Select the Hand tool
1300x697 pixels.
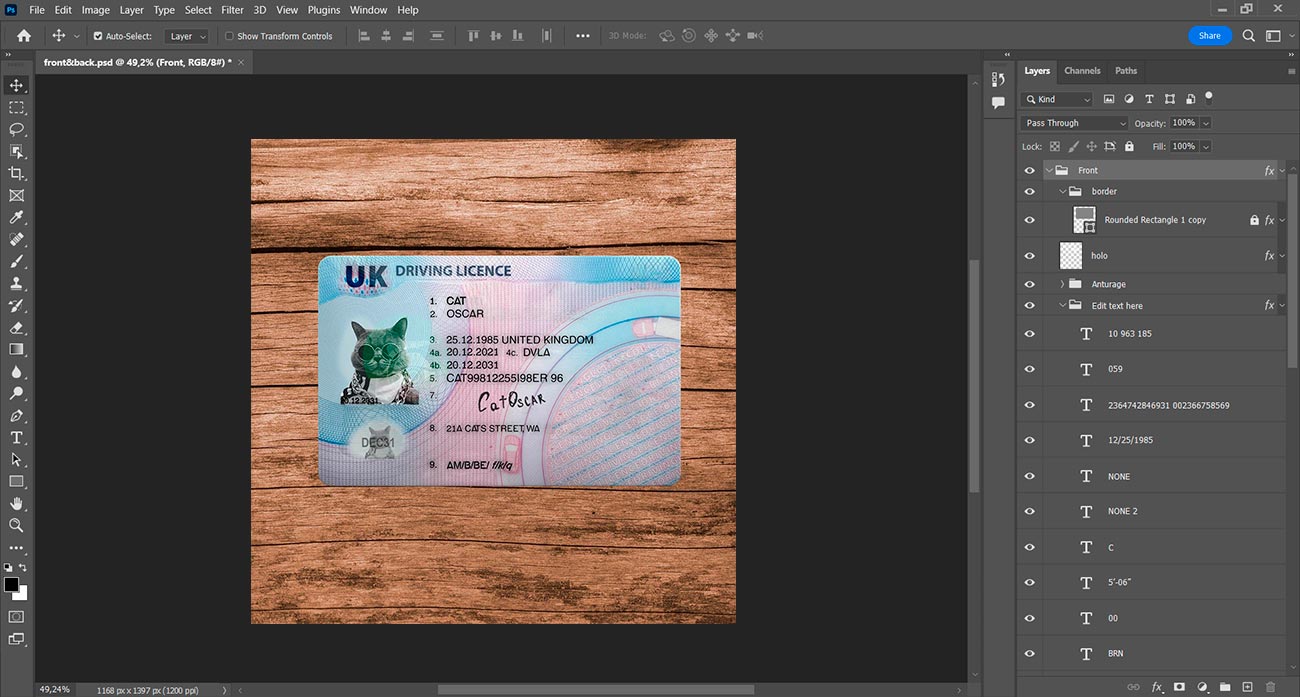point(16,503)
